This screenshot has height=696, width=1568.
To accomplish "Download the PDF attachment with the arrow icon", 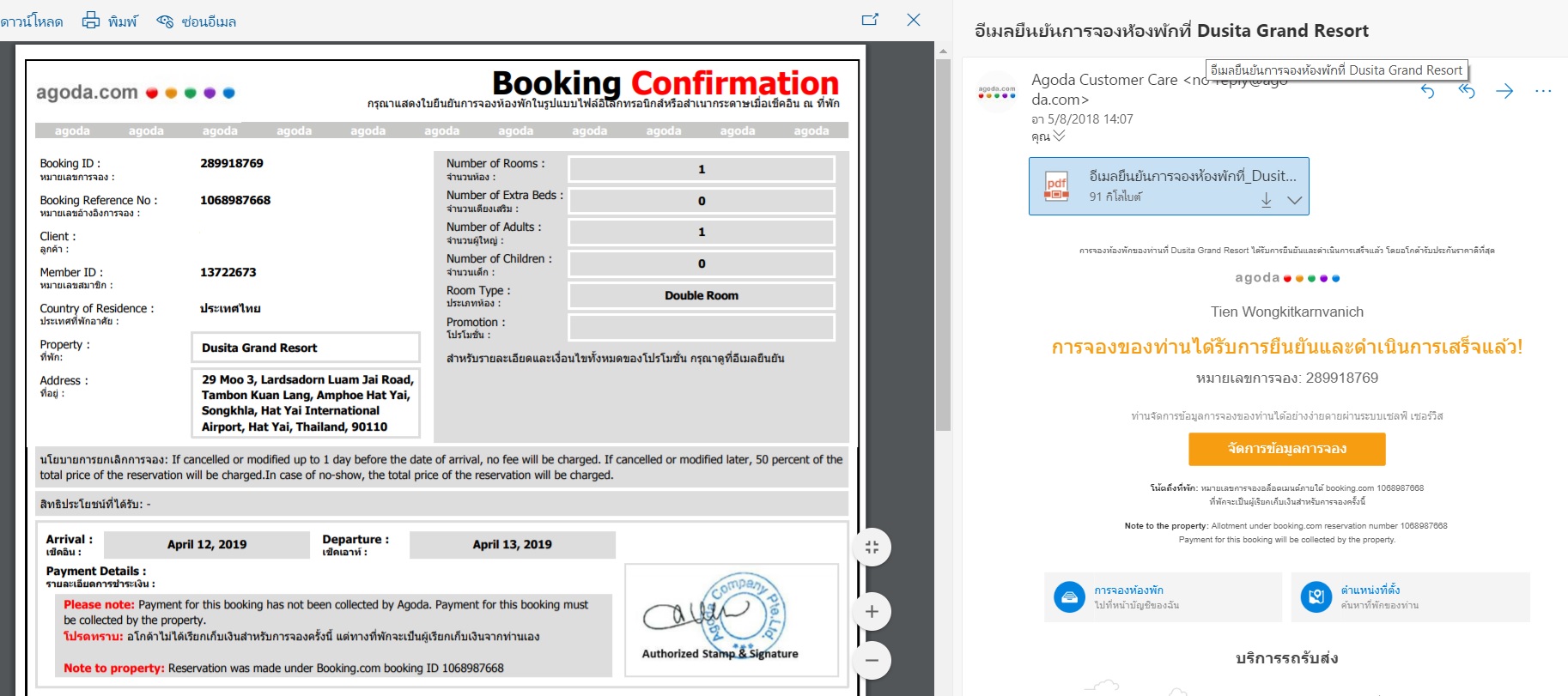I will [1267, 199].
